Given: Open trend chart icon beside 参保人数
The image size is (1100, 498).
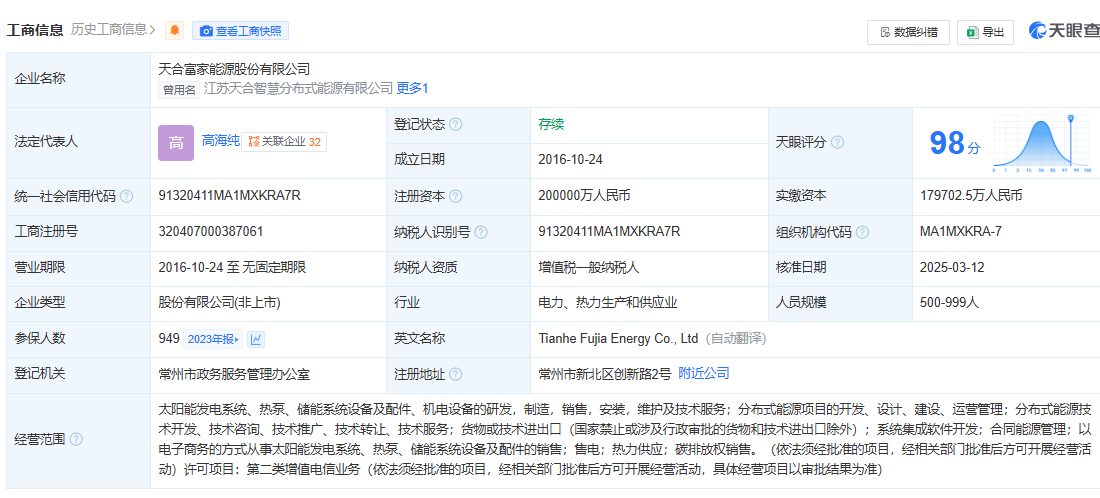Looking at the screenshot, I should click(x=257, y=339).
